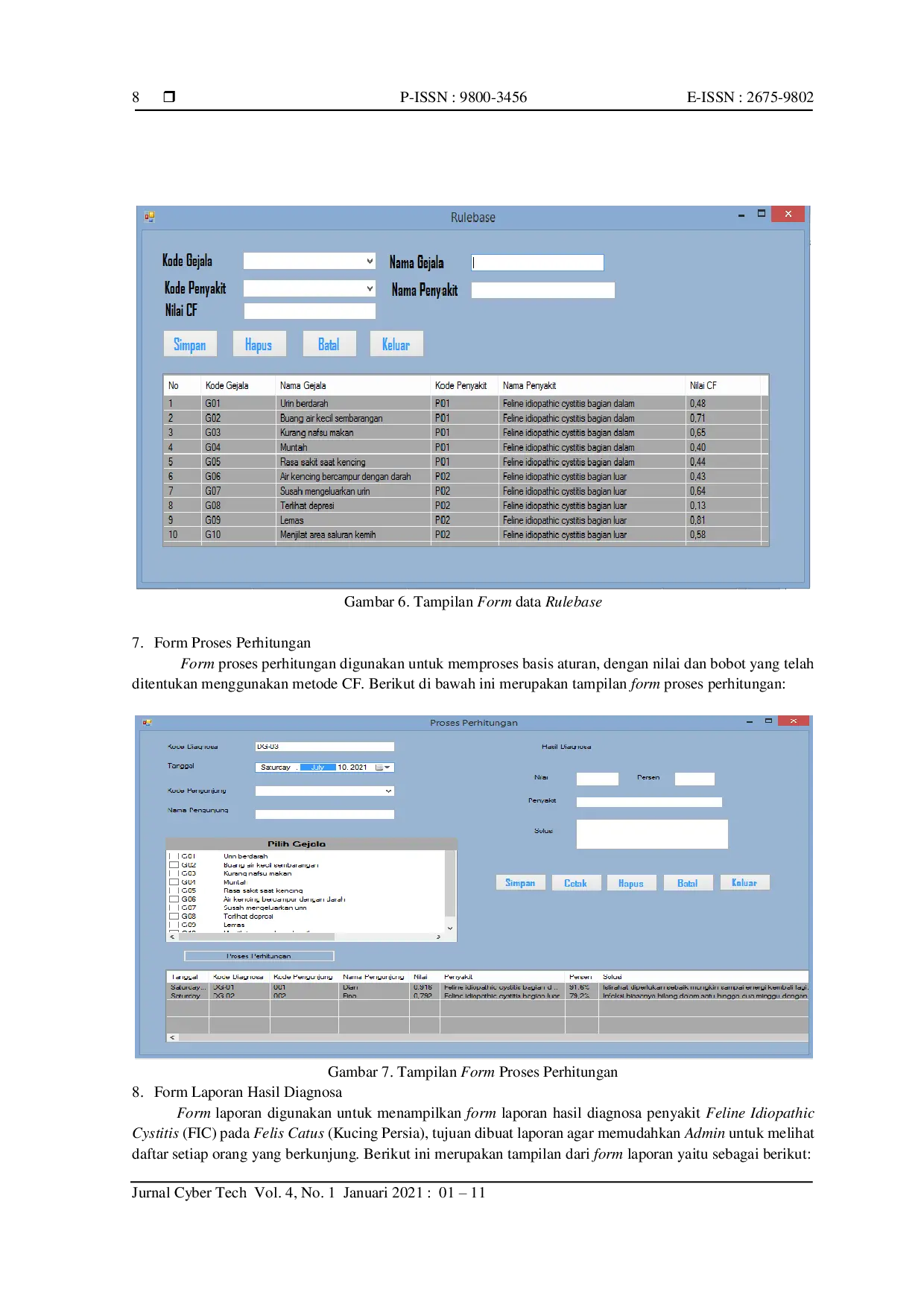Expand the Kode Pengunjung combo box

click(x=388, y=791)
